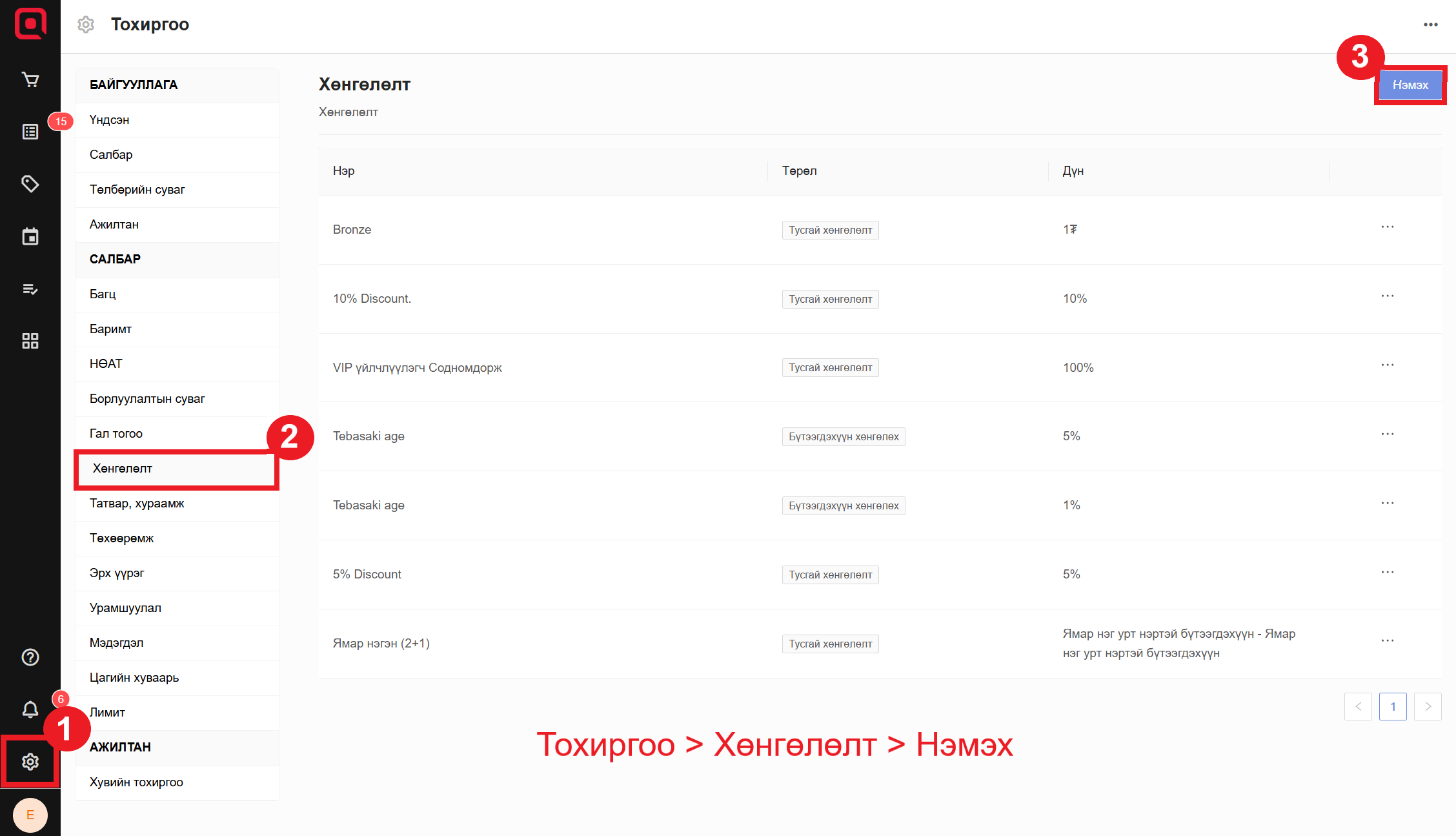
Task: Open more options for 10% Discount row
Action: click(x=1387, y=296)
